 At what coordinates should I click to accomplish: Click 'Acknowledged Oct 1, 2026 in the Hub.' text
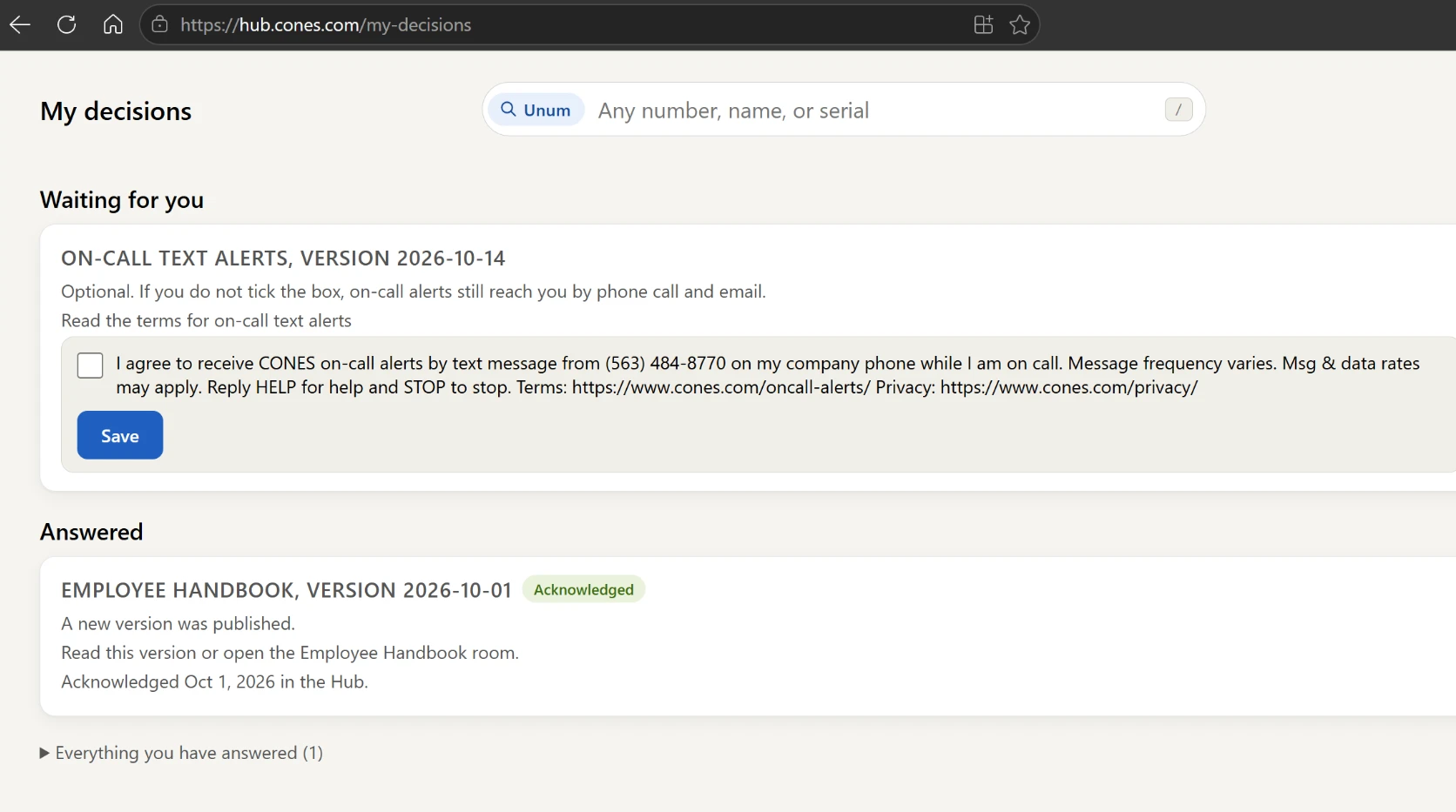click(214, 681)
